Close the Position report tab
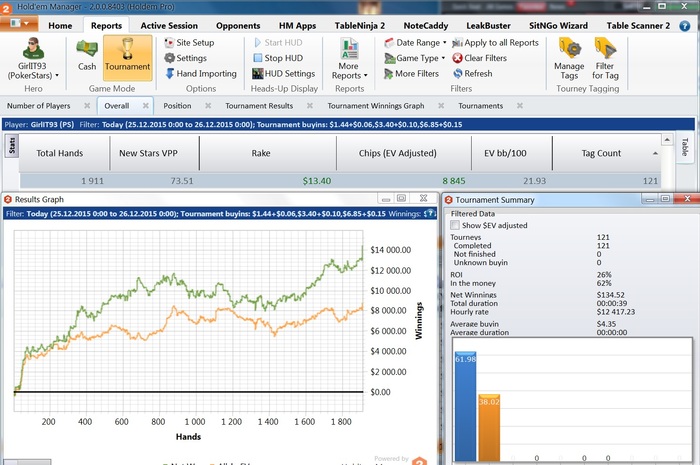 point(208,106)
